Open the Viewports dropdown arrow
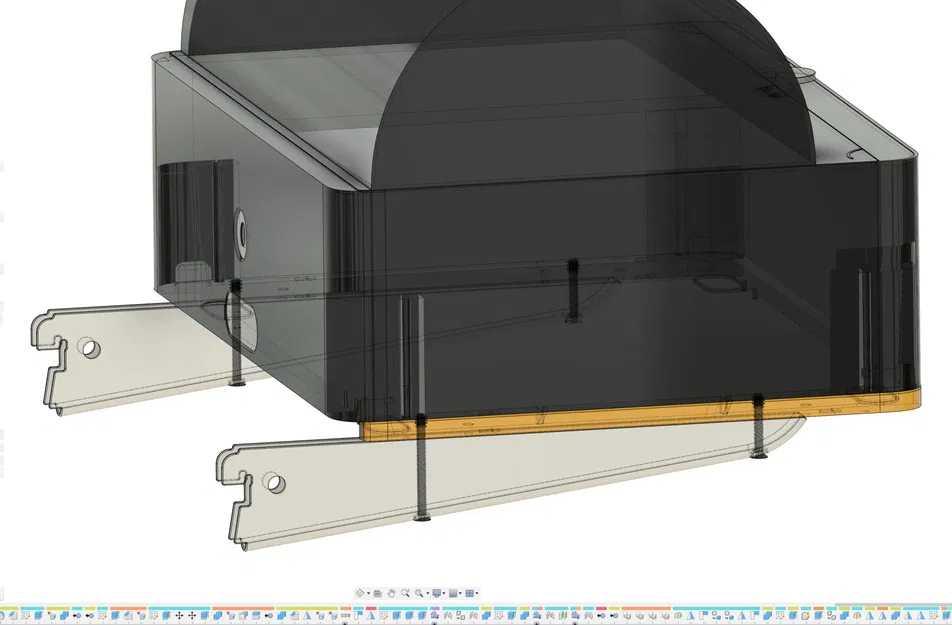 477,593
